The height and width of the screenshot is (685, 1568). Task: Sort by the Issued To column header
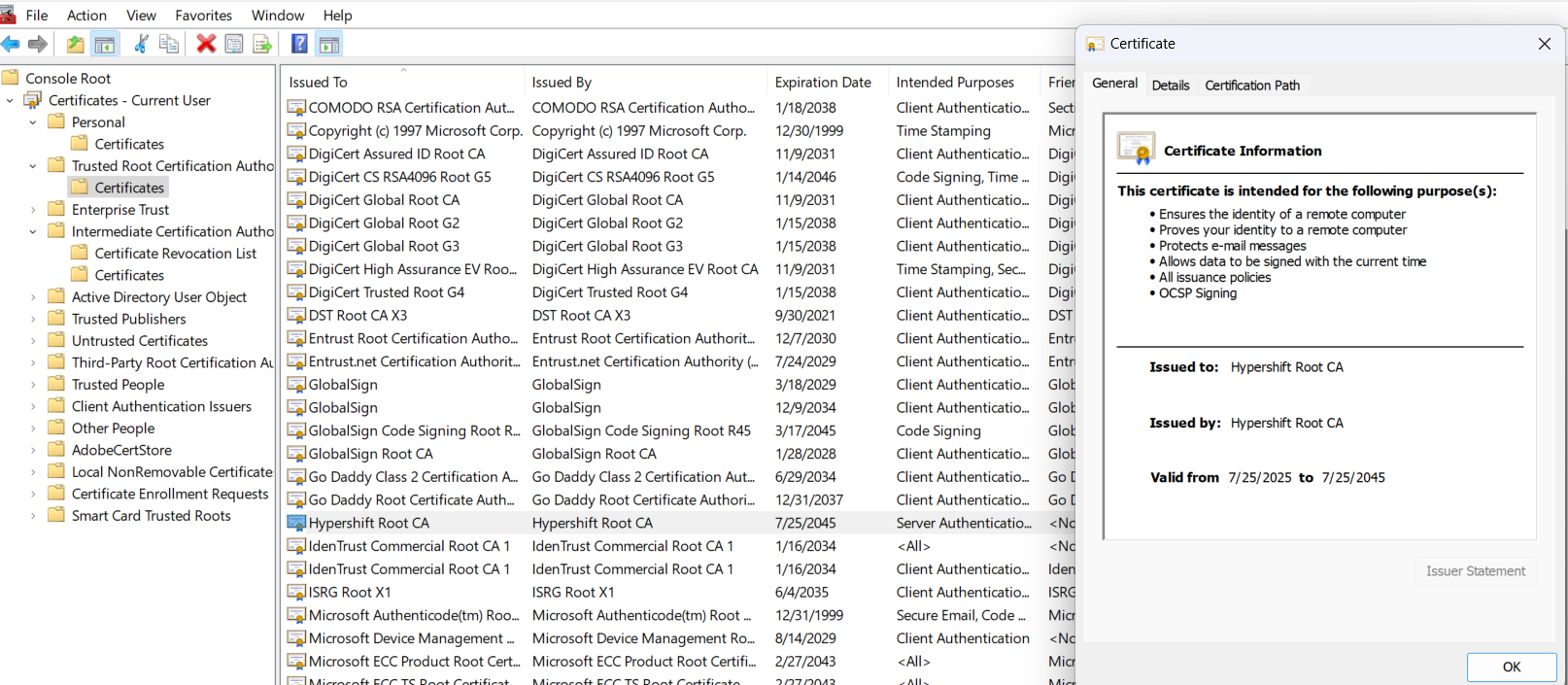(403, 83)
